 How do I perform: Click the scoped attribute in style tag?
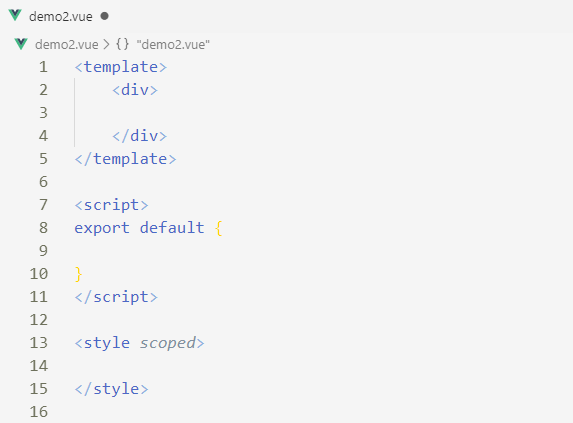168,343
